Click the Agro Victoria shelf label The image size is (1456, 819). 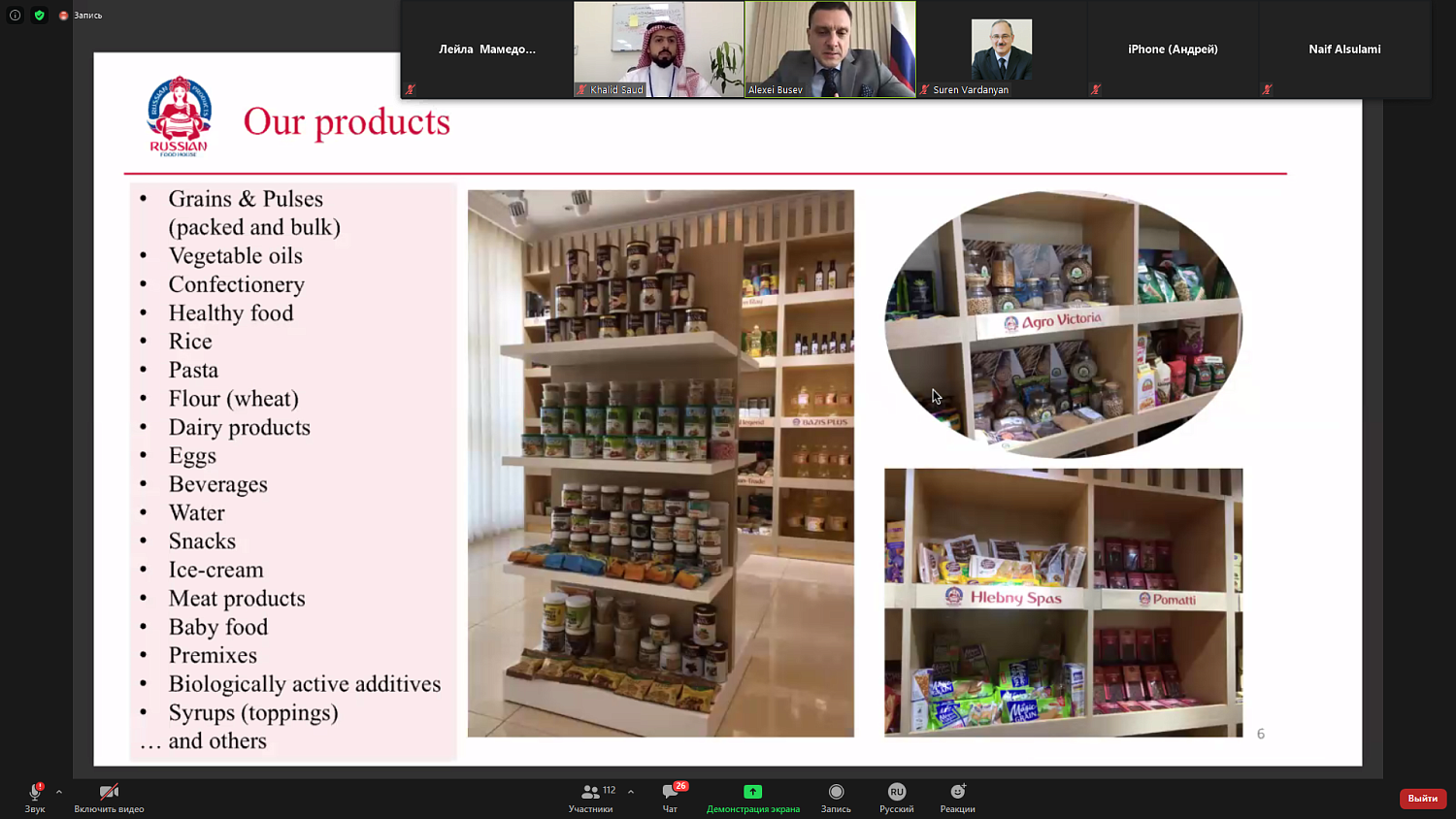tap(1053, 322)
